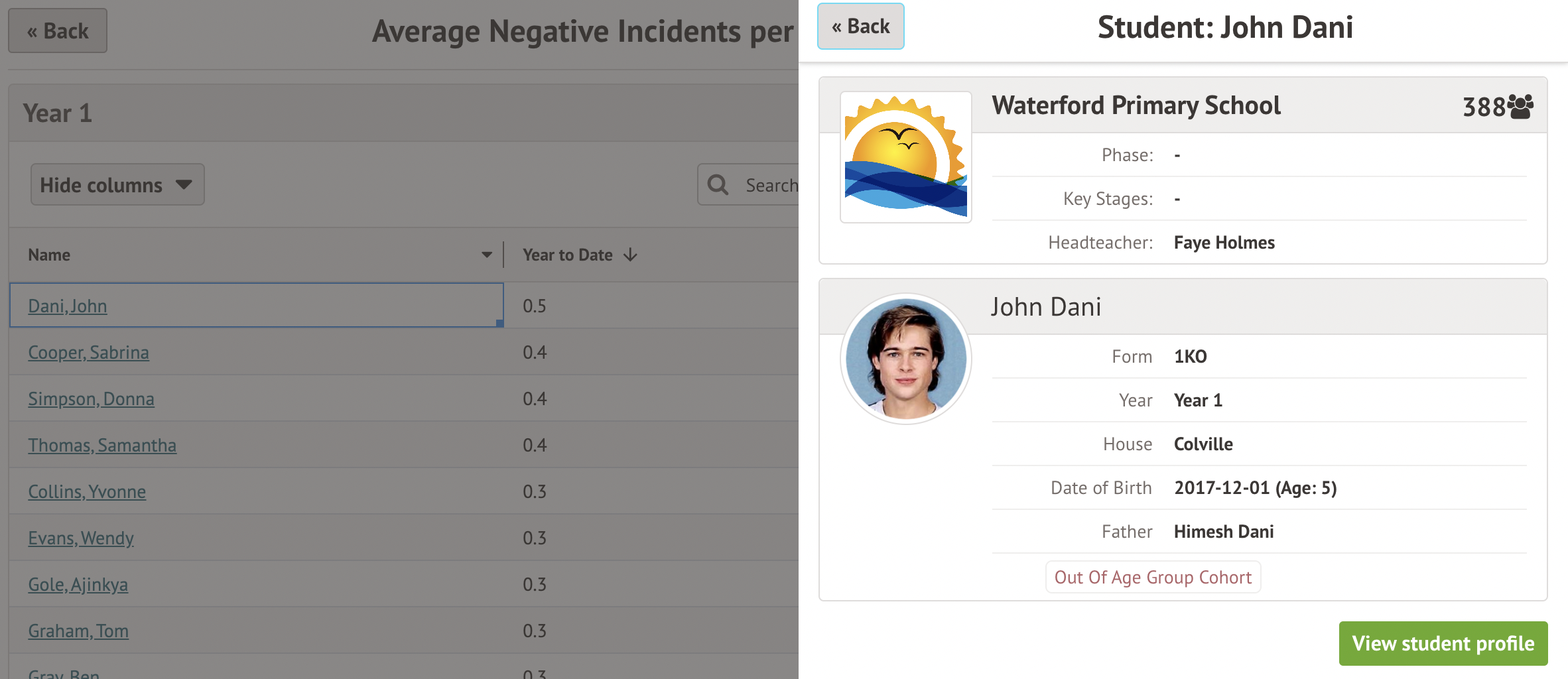Click the Waterford Primary School logo
Screen dimensions: 1568x679
click(905, 157)
